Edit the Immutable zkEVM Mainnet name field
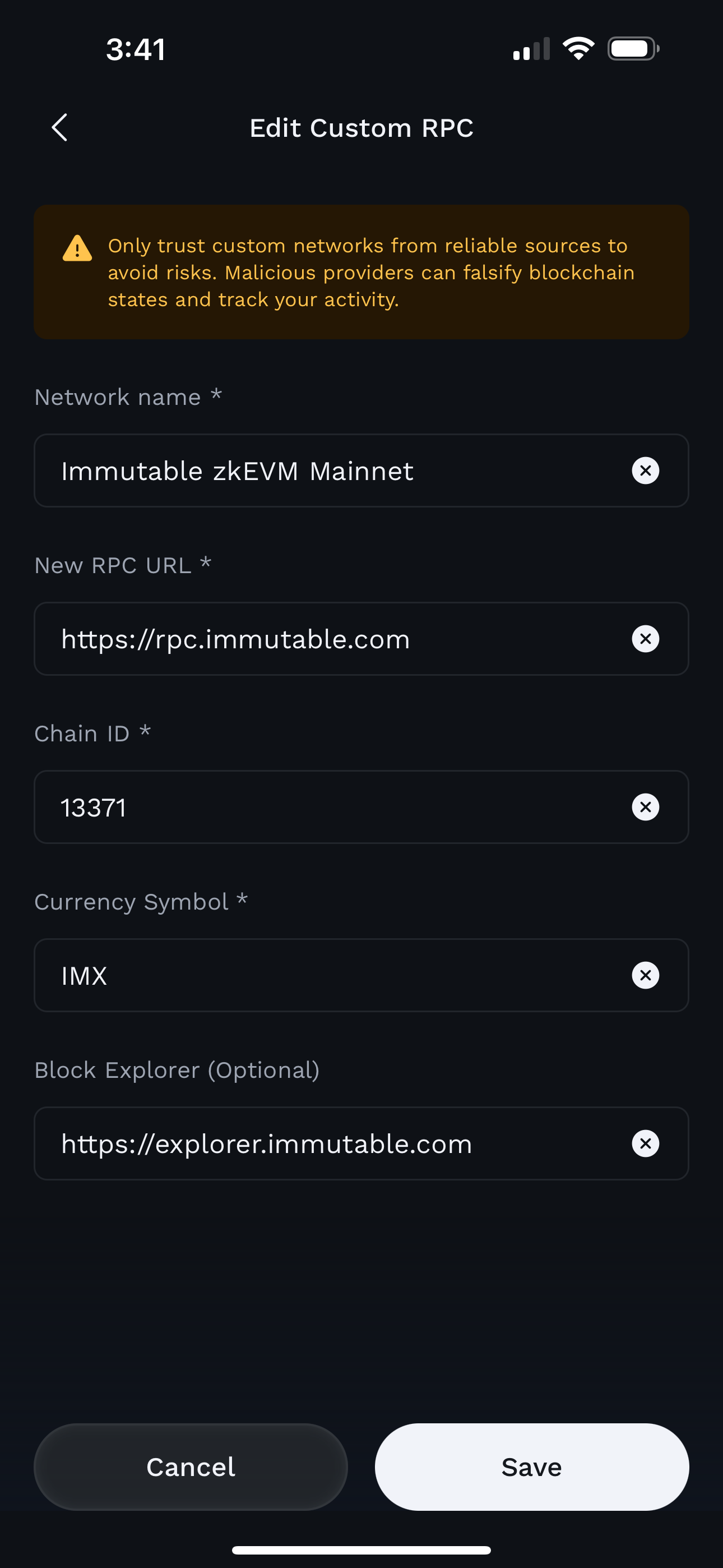Viewport: 723px width, 1568px height. tap(328, 471)
